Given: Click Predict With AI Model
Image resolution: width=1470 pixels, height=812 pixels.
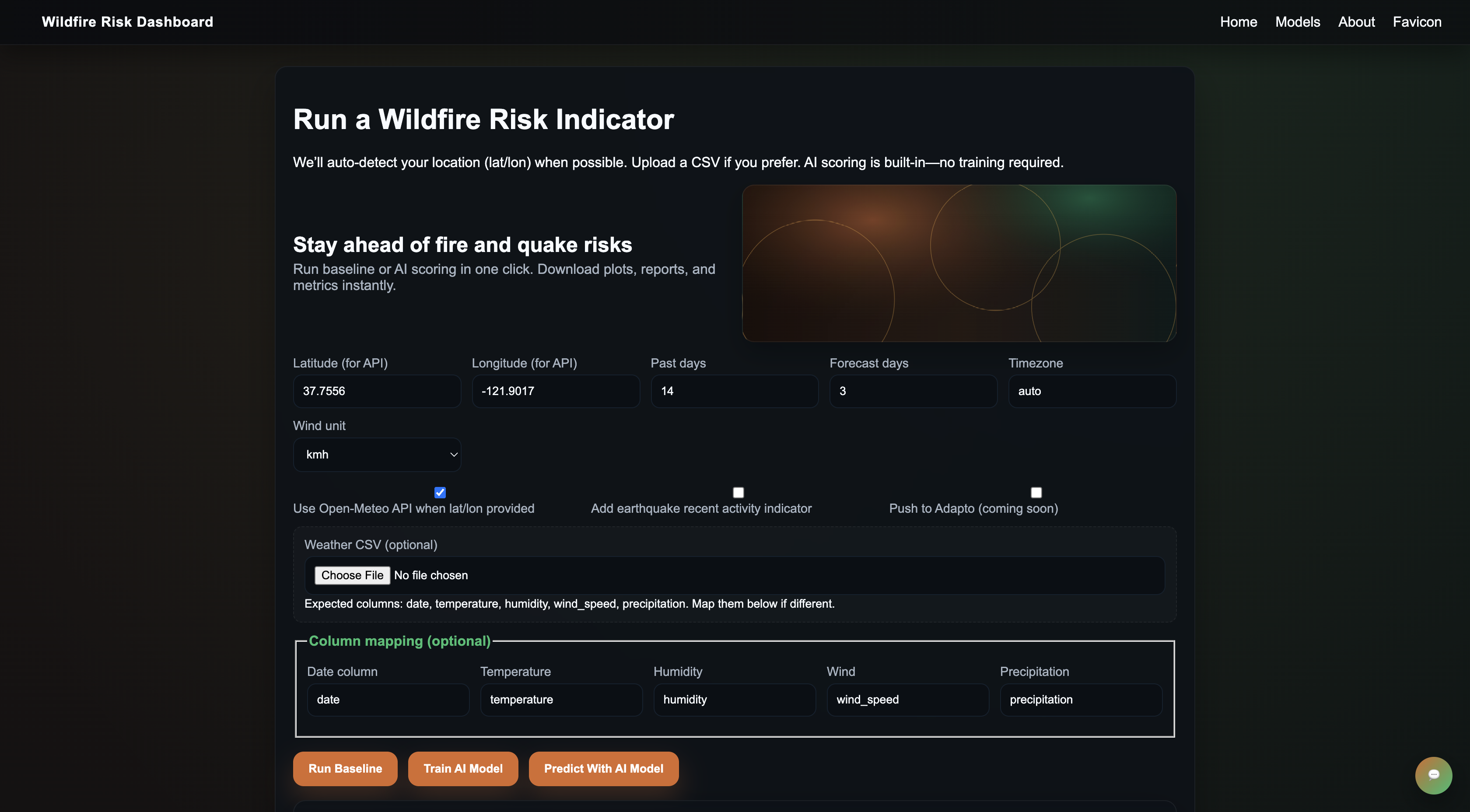Looking at the screenshot, I should (x=603, y=768).
